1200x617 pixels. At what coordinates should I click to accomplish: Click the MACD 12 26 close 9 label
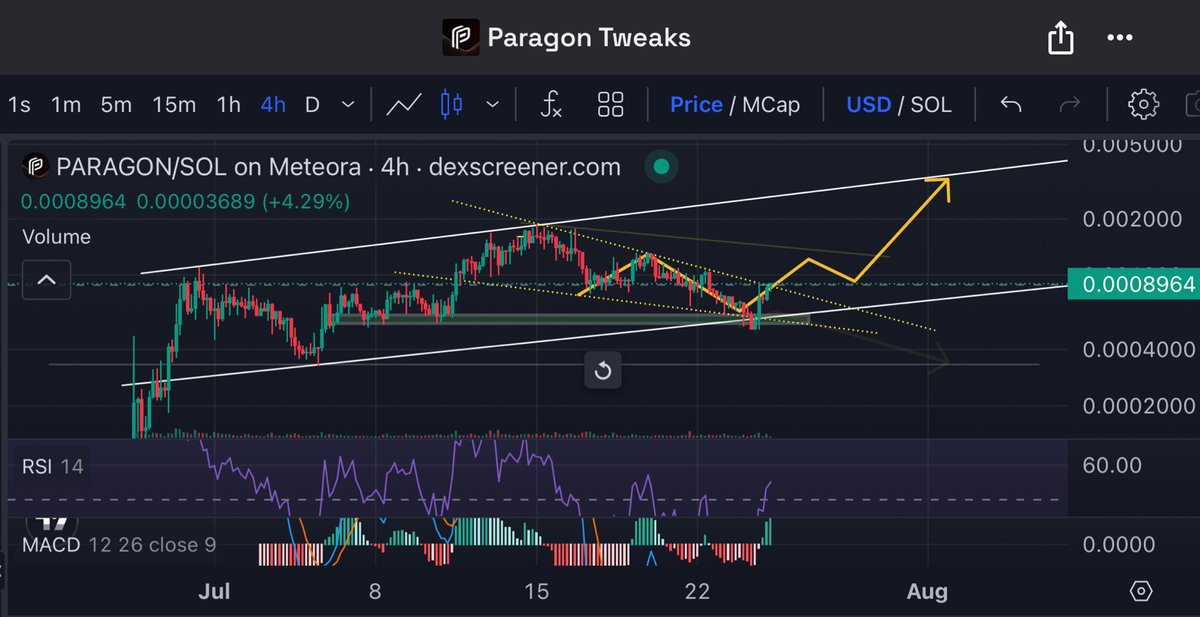118,545
